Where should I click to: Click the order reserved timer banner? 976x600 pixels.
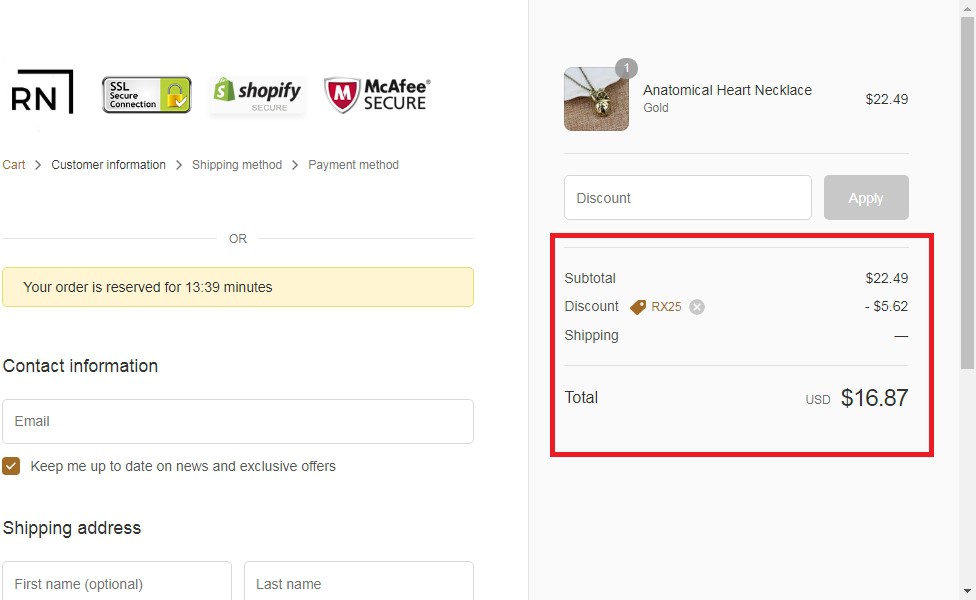(x=238, y=287)
